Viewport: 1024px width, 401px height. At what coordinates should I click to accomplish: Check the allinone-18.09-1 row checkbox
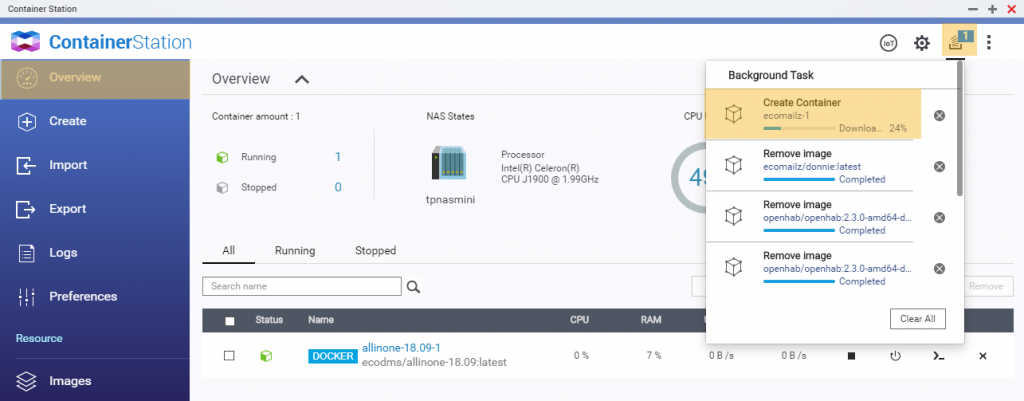pos(229,356)
